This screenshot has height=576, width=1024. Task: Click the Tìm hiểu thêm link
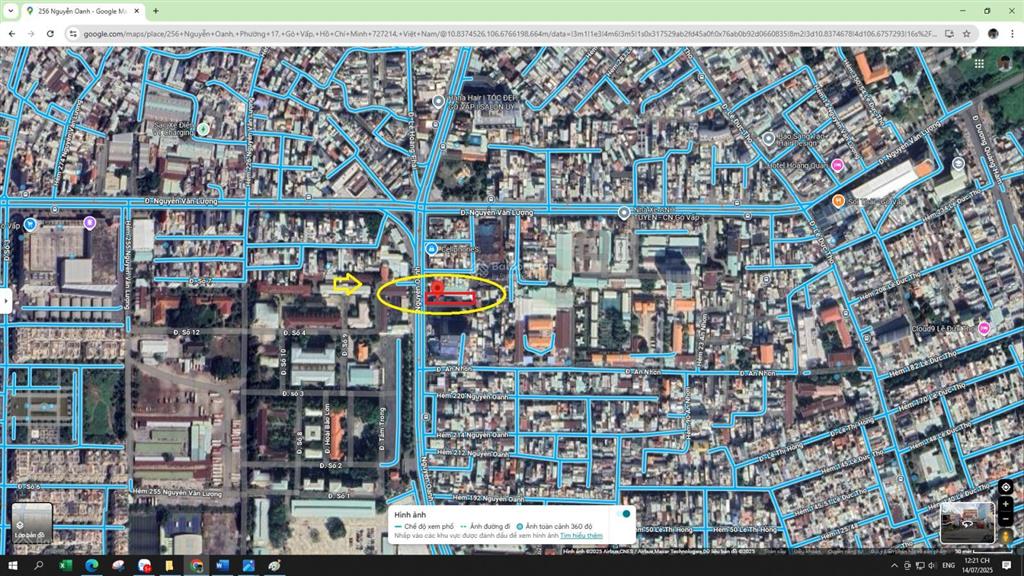point(581,536)
